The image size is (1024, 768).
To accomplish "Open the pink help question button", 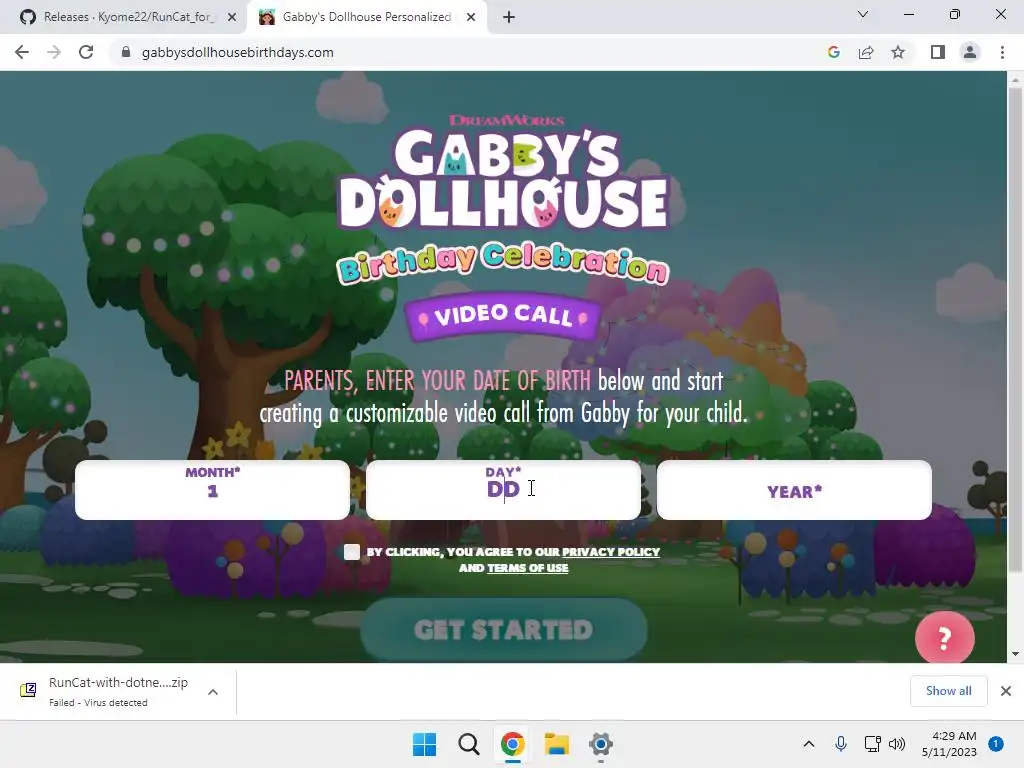I will (x=944, y=638).
